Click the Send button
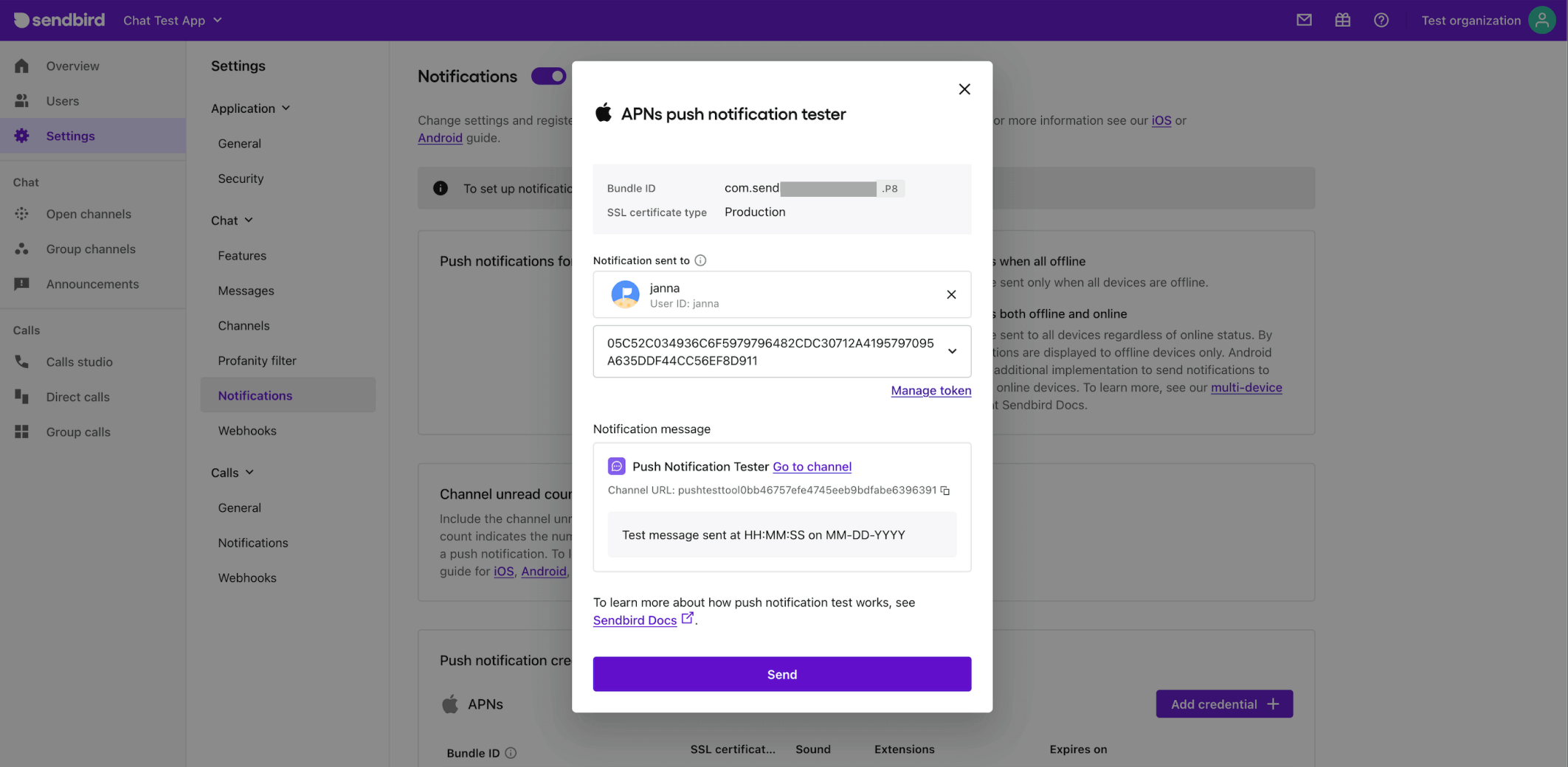1568x767 pixels. (781, 674)
